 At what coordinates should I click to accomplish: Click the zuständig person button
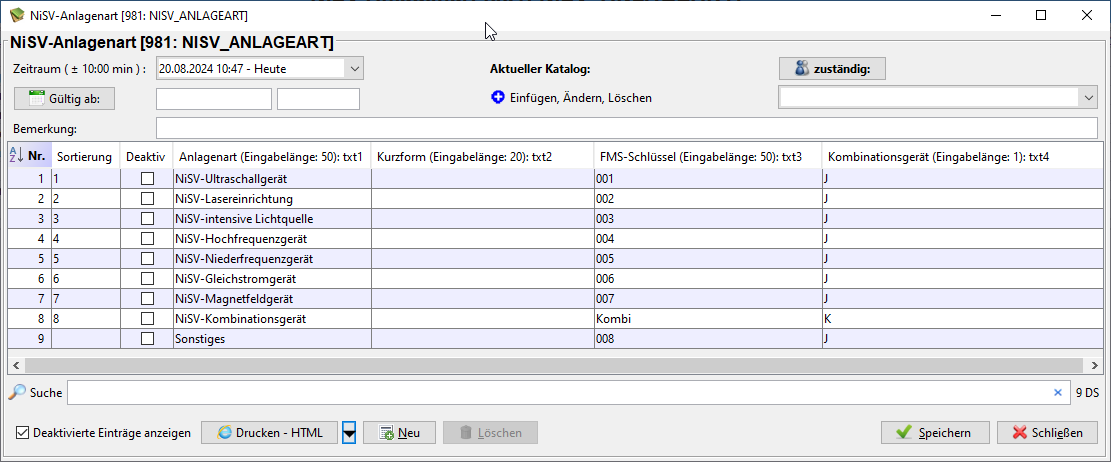point(832,69)
